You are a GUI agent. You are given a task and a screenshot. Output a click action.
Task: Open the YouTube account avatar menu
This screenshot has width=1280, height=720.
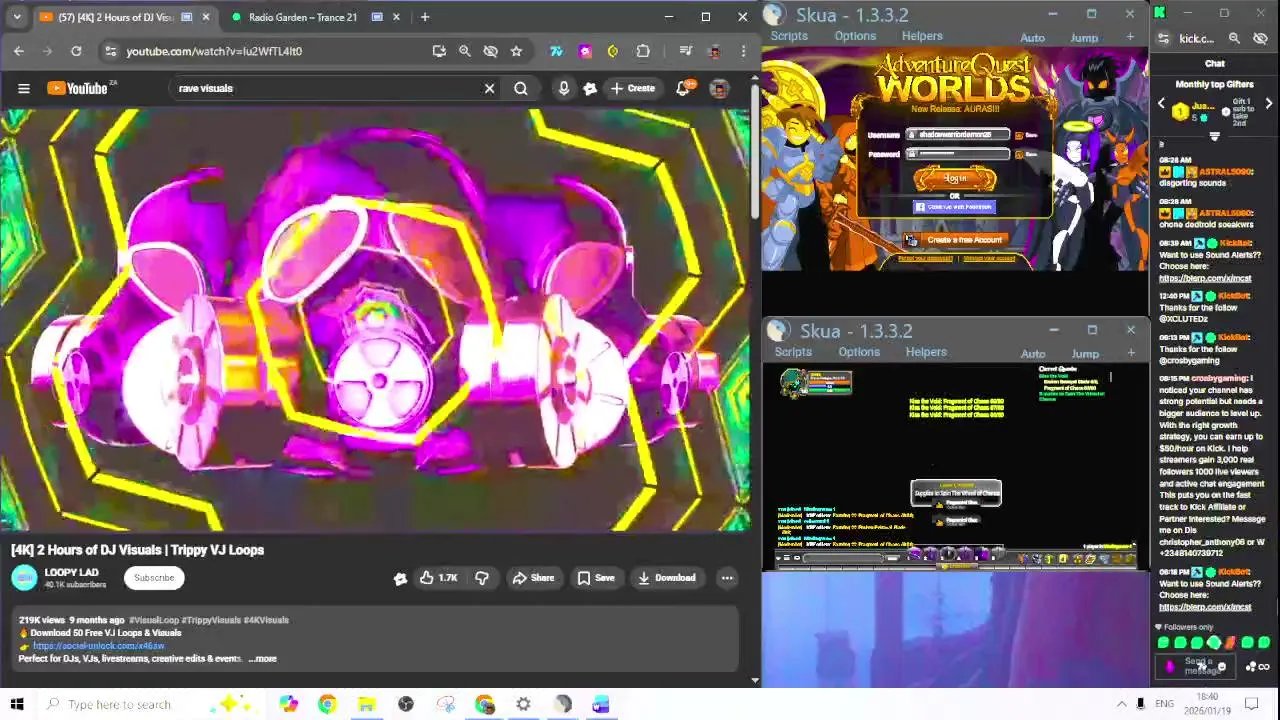[x=719, y=88]
